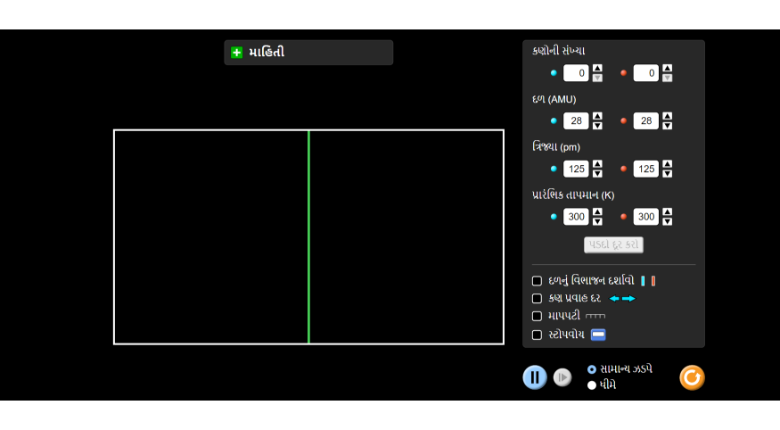Increase cyan initial temperature with up arrow
This screenshot has height=430, width=780.
point(597,212)
